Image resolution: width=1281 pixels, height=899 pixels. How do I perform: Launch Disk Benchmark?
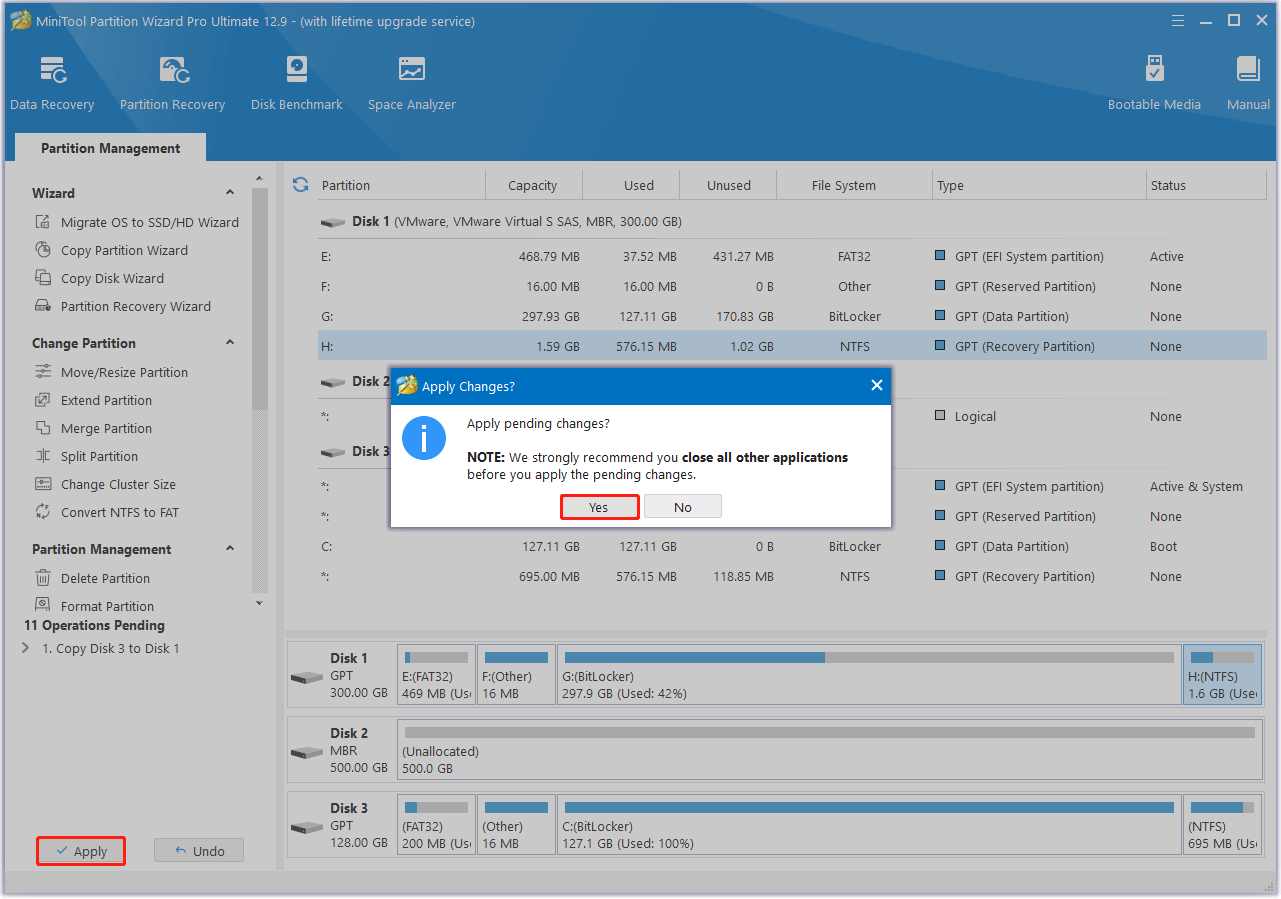click(297, 83)
